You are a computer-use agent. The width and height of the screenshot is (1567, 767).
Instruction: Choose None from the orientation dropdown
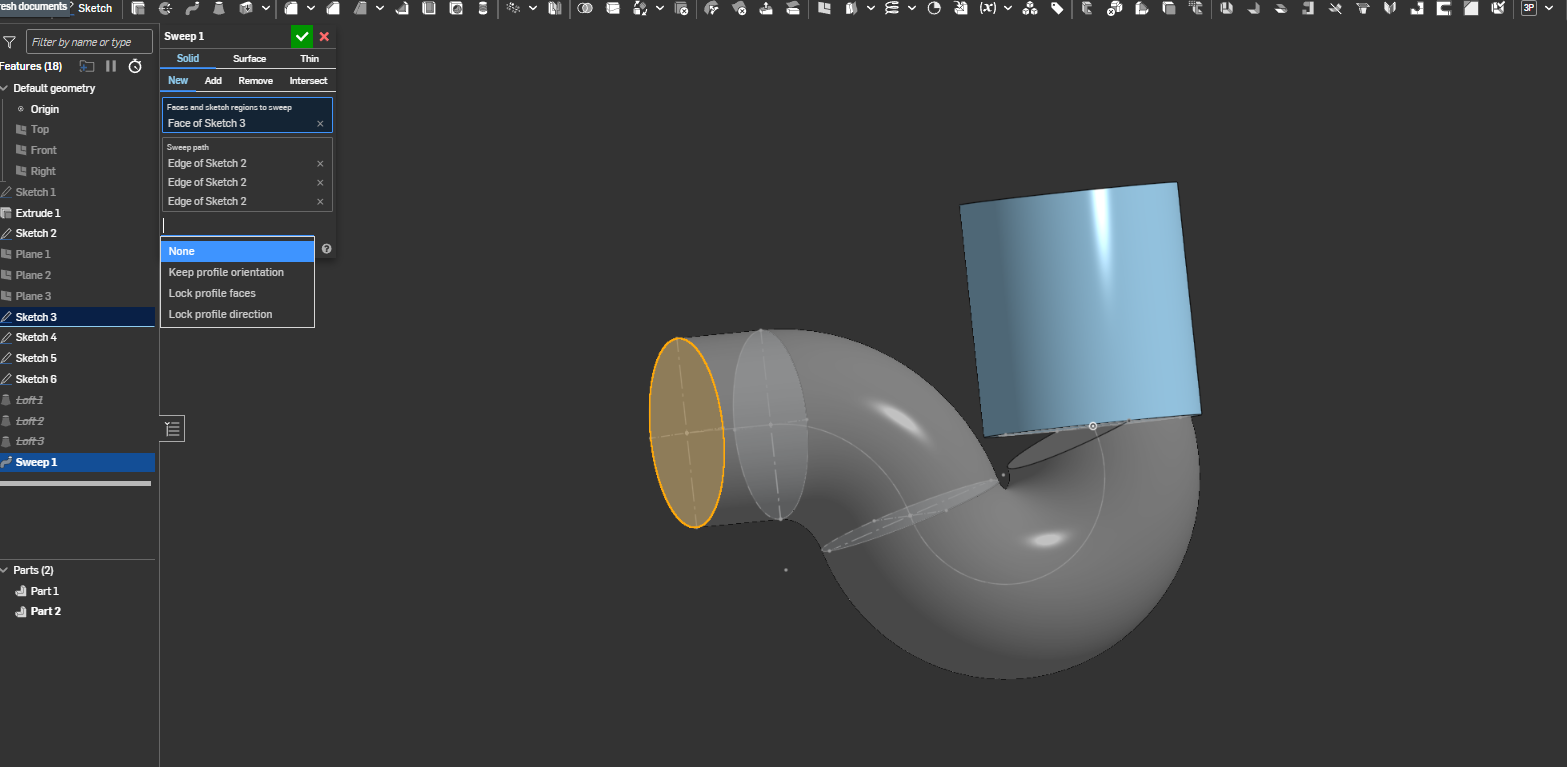click(x=237, y=251)
